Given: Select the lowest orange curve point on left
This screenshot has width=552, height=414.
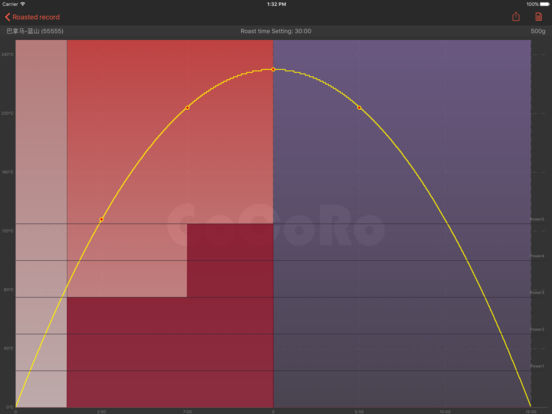Looking at the screenshot, I should point(101,219).
